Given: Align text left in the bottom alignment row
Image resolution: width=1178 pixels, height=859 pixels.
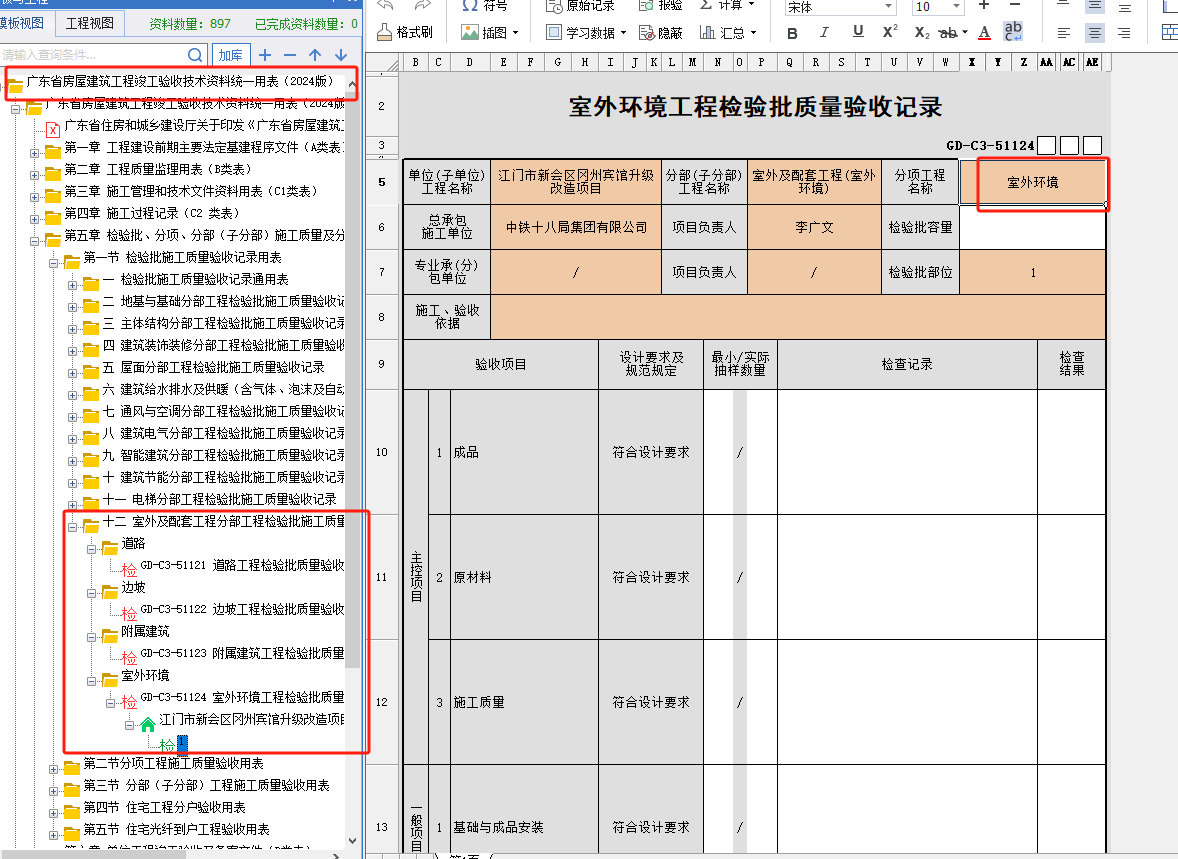Looking at the screenshot, I should pyautogui.click(x=1064, y=33).
